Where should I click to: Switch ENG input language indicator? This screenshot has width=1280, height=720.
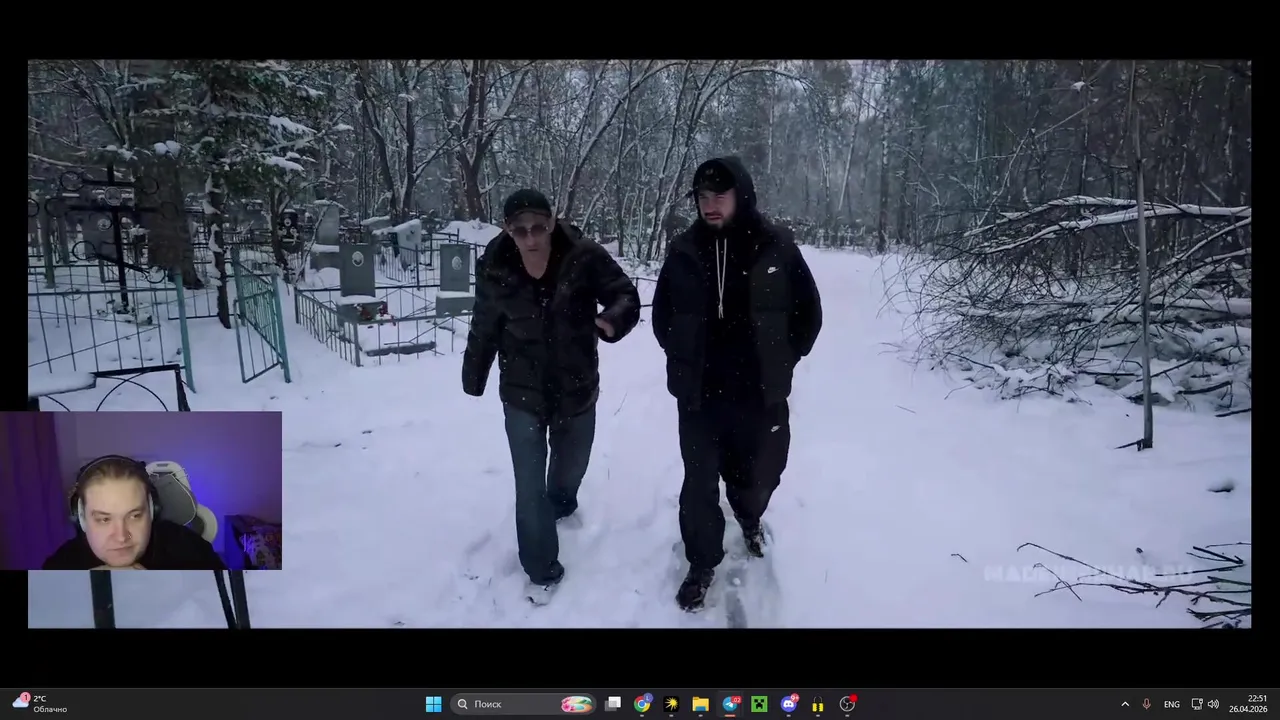(1172, 704)
